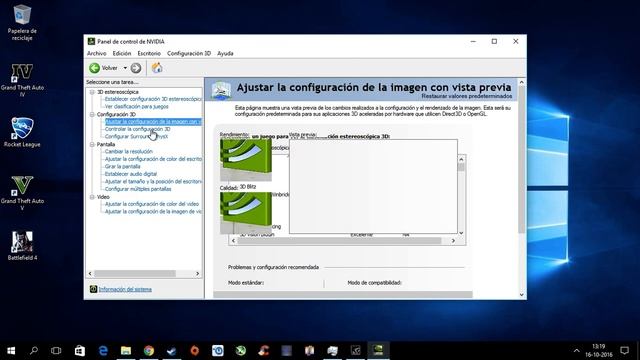Screen dimensions: 640x360
Task: Collapse the Video tree node
Action: click(92, 197)
